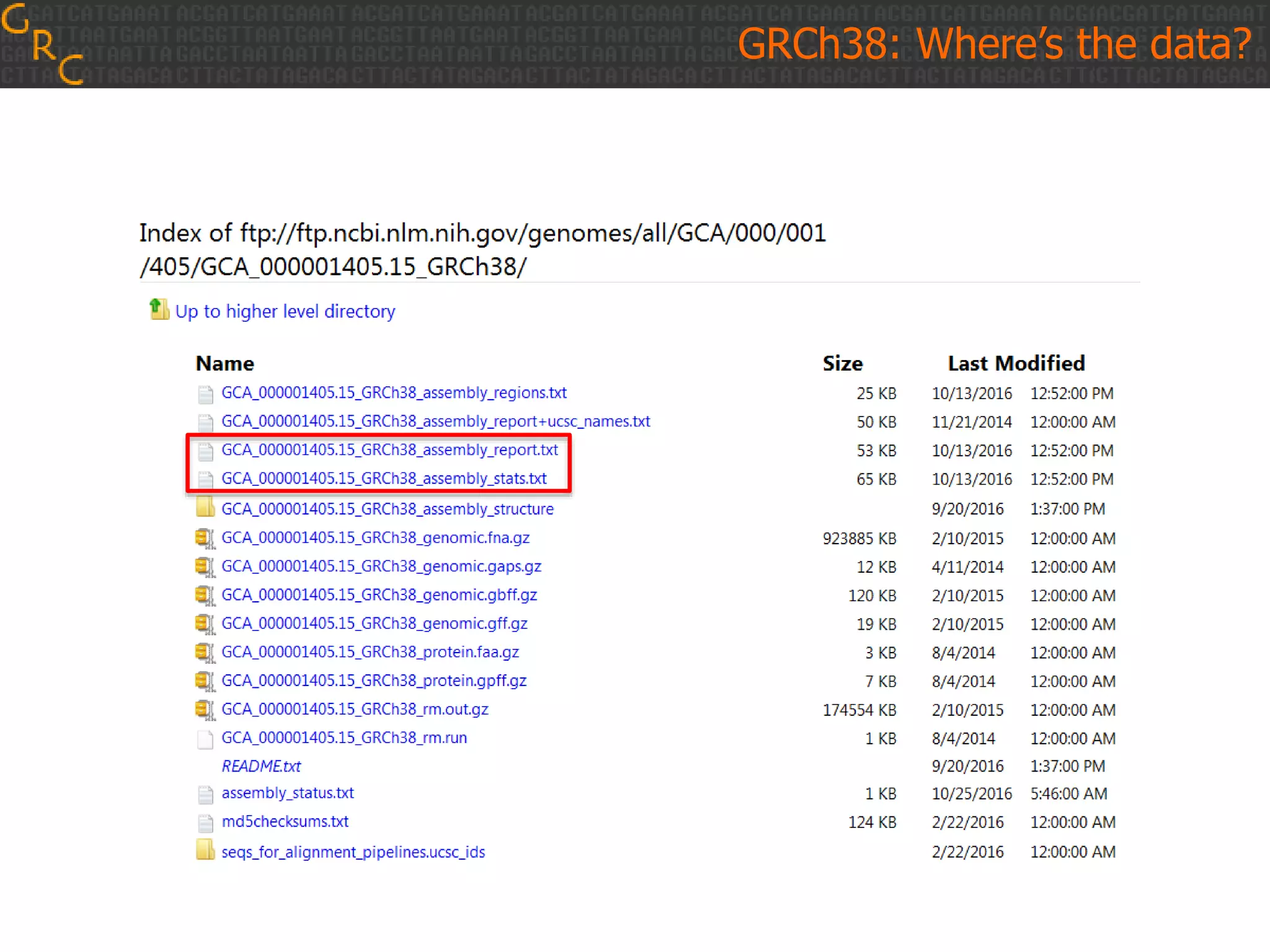Click archive icon for protein.faa.gz
Image resolution: width=1270 pixels, height=952 pixels.
pyautogui.click(x=205, y=652)
